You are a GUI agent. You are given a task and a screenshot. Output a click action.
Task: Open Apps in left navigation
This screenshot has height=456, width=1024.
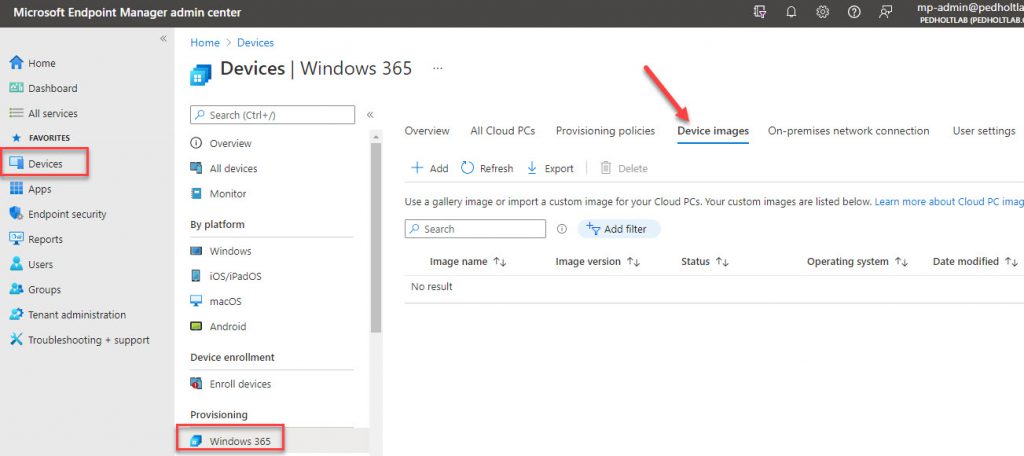[x=39, y=189]
